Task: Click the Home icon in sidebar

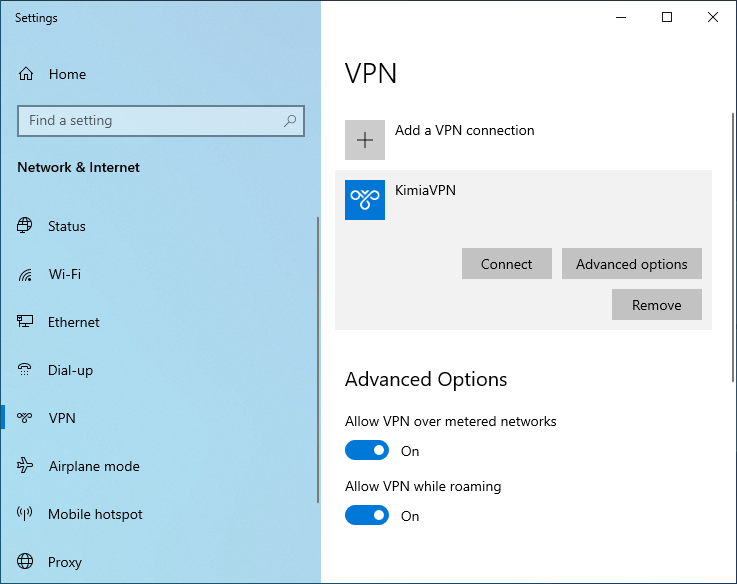Action: coord(26,74)
